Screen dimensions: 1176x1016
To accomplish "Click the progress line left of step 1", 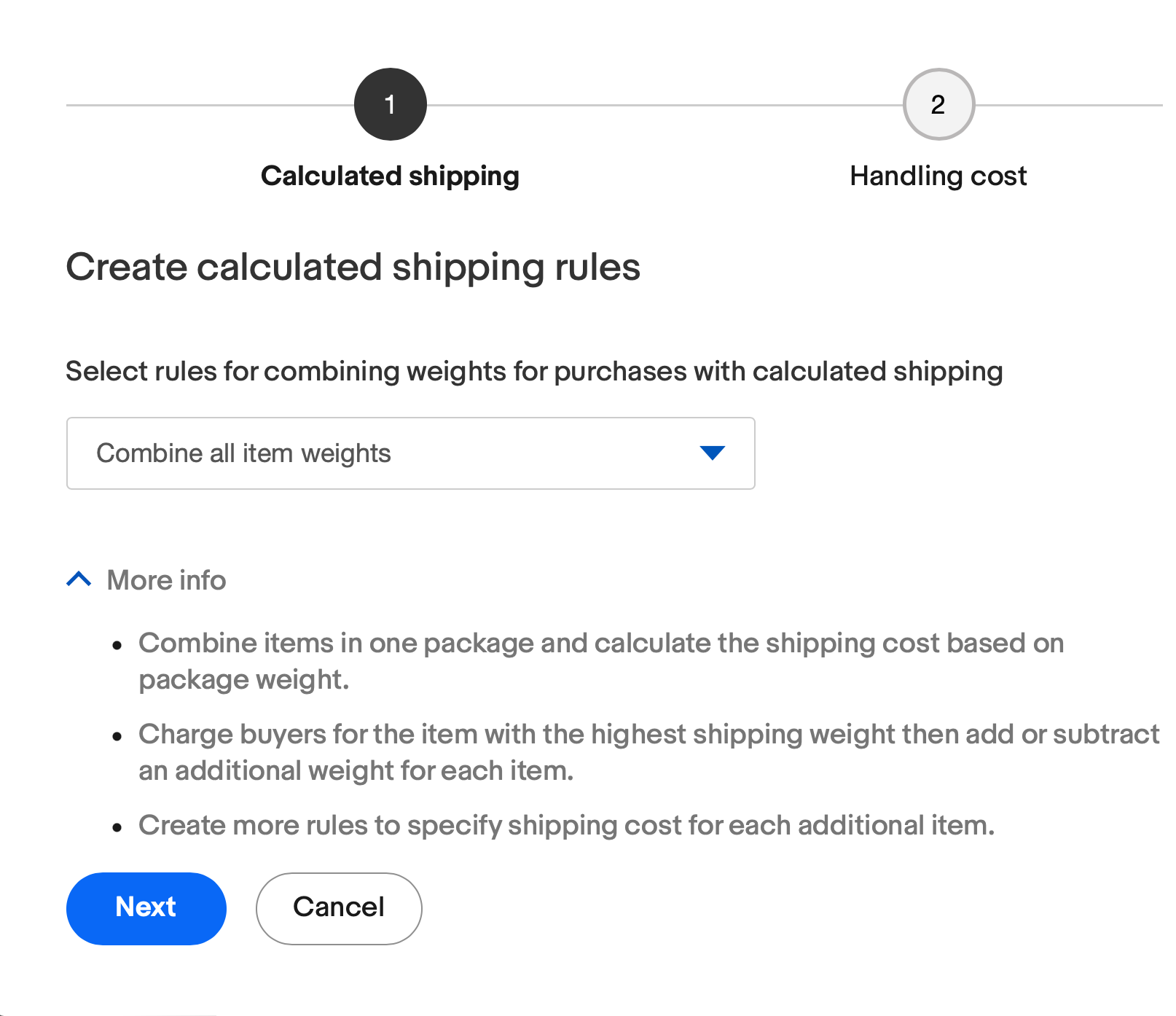I will 210,105.
